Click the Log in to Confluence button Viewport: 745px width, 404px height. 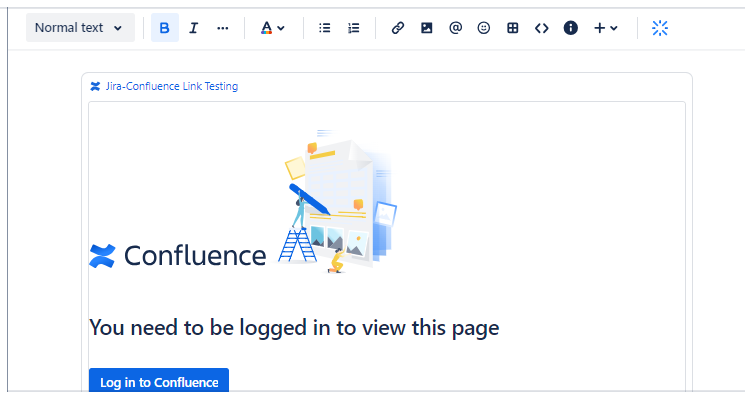(x=159, y=382)
